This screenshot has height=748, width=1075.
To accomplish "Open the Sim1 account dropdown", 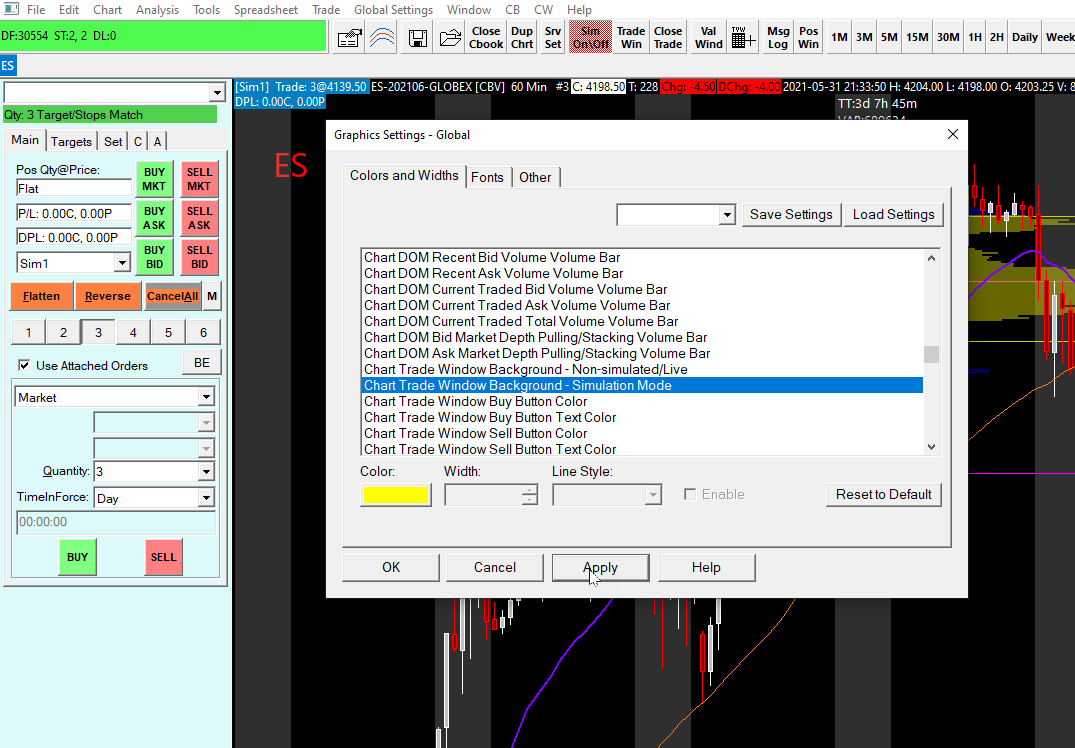I will tap(122, 263).
